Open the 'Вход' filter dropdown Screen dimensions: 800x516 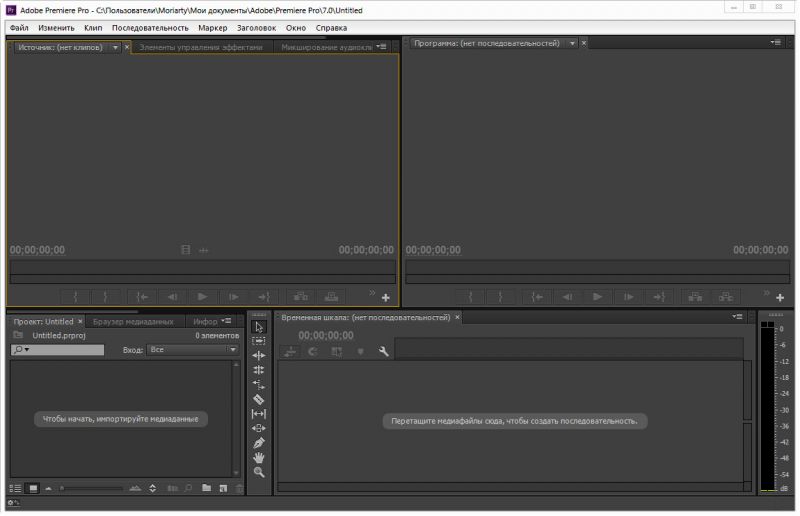[192, 350]
